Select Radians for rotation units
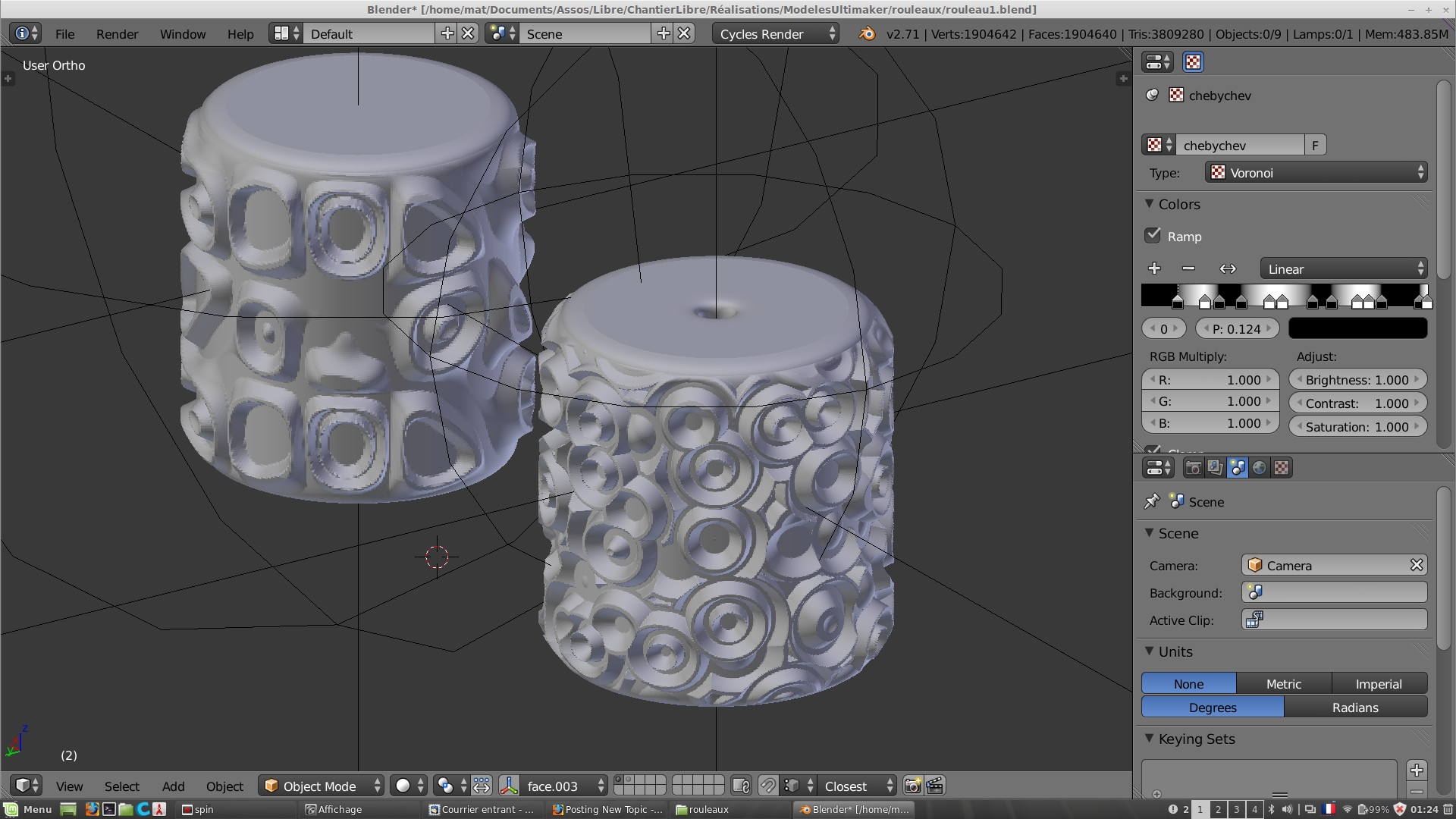Image resolution: width=1456 pixels, height=819 pixels. [x=1356, y=707]
